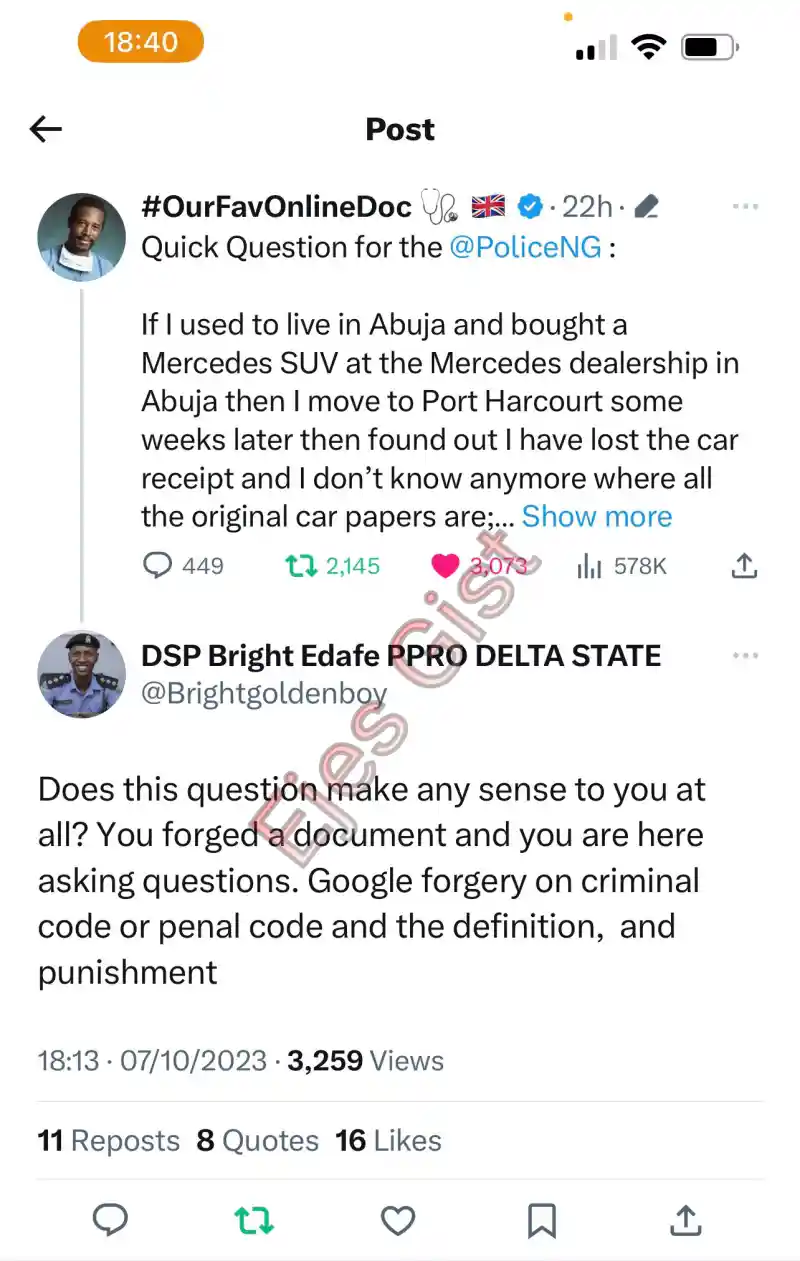800x1261 pixels.
Task: Bookmark the reply using the bookmark icon
Action: (542, 1221)
